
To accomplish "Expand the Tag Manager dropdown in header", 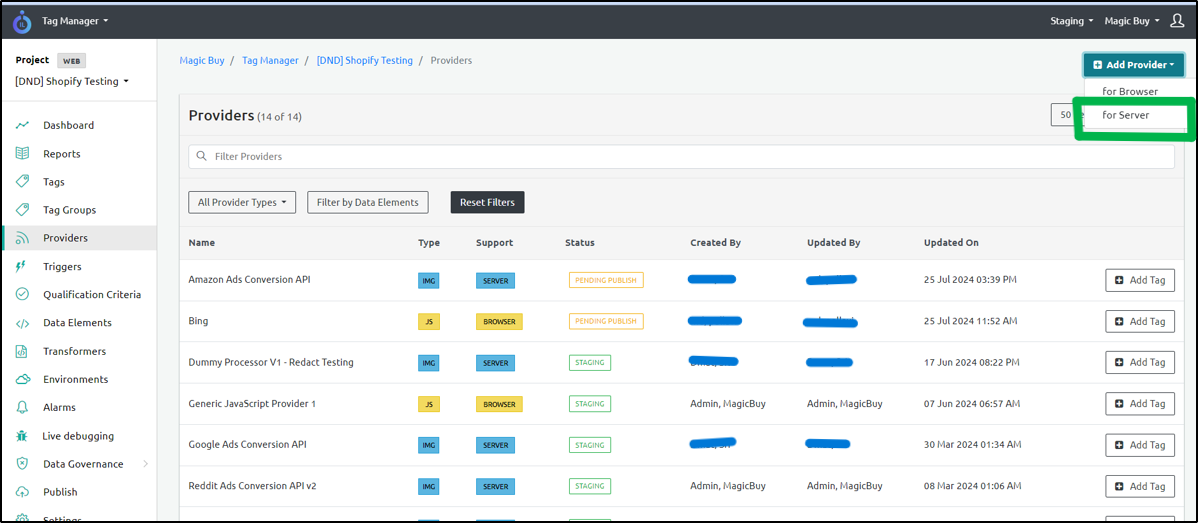I will tap(75, 21).
